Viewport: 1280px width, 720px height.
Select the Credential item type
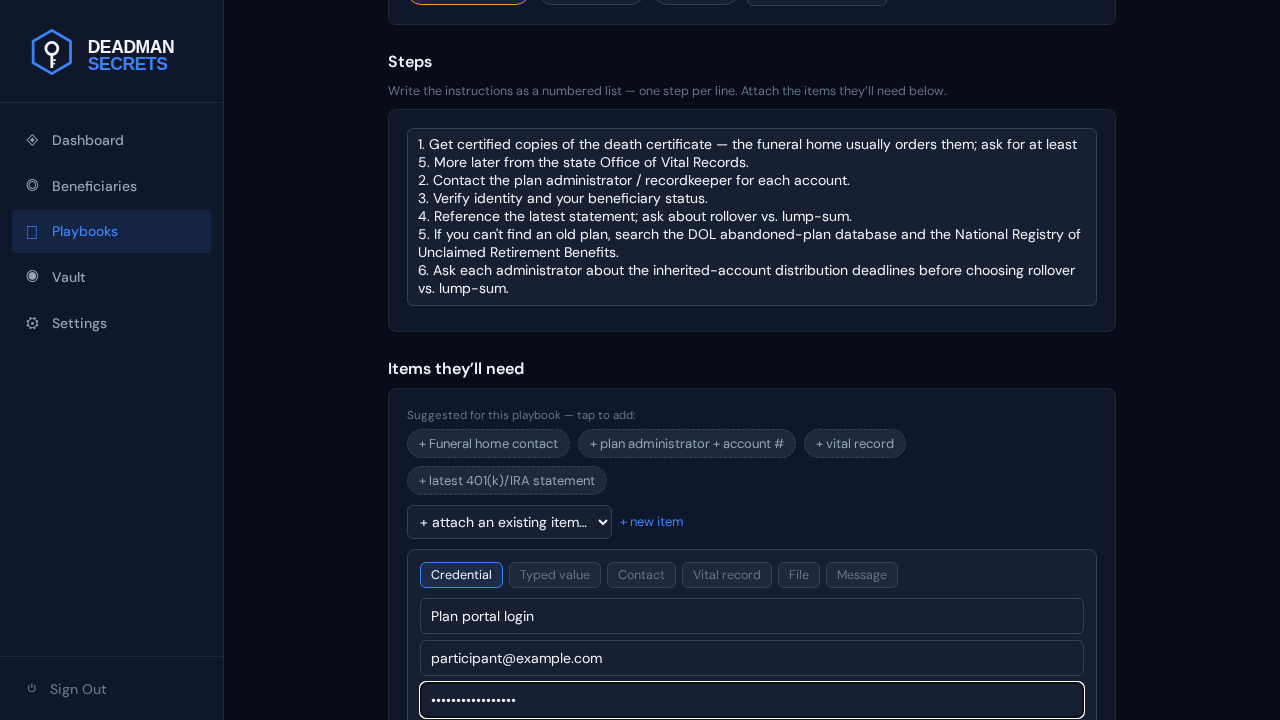click(x=461, y=575)
